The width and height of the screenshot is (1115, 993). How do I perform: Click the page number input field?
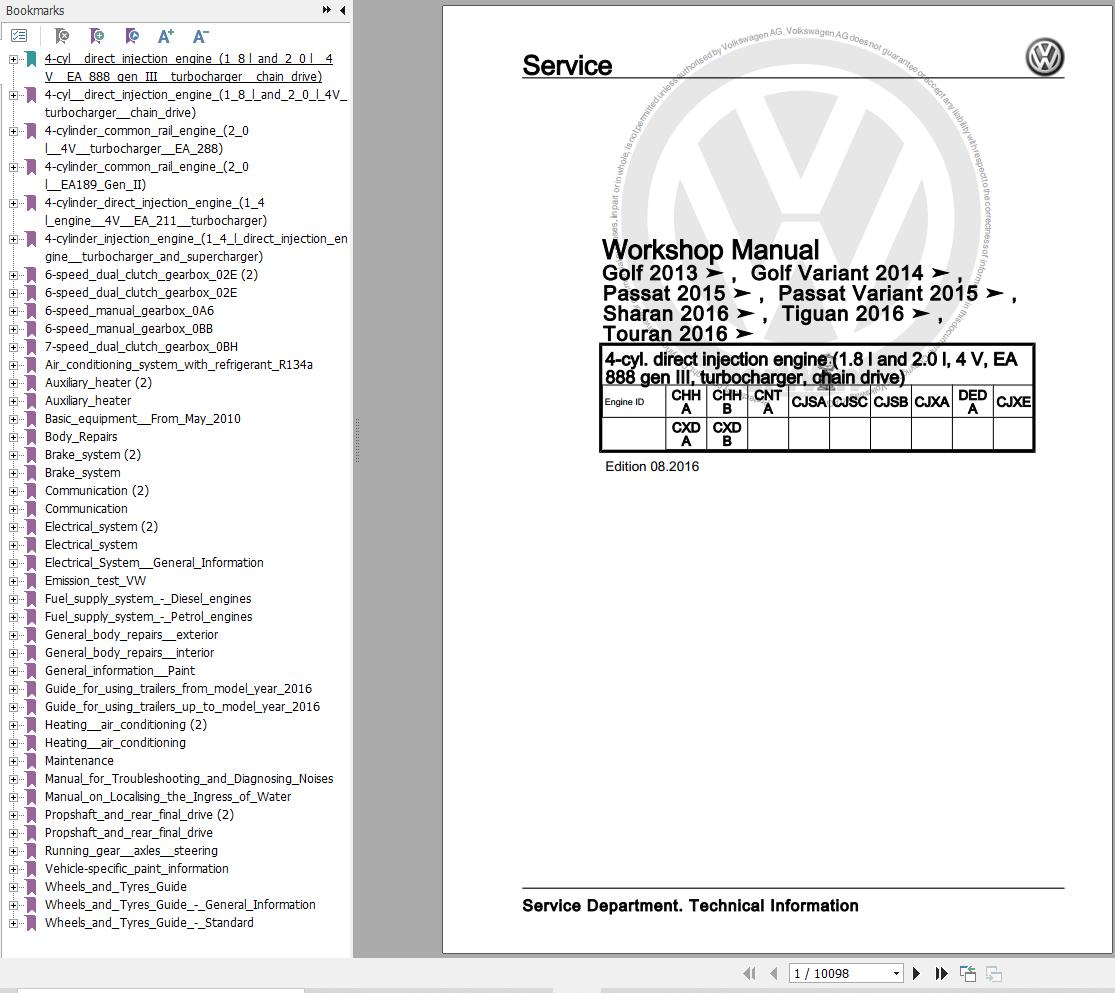click(x=830, y=973)
